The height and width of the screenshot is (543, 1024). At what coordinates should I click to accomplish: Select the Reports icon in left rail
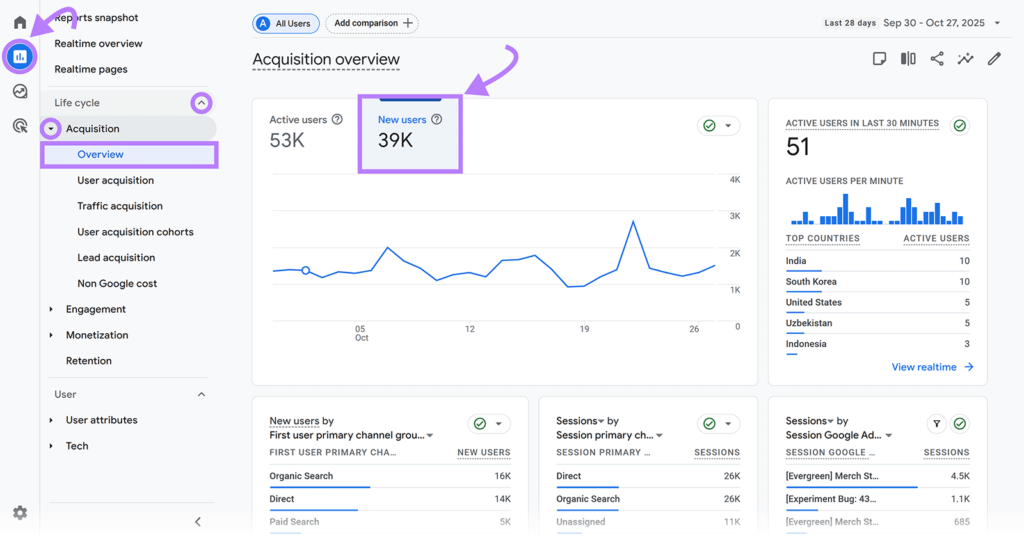pos(20,57)
